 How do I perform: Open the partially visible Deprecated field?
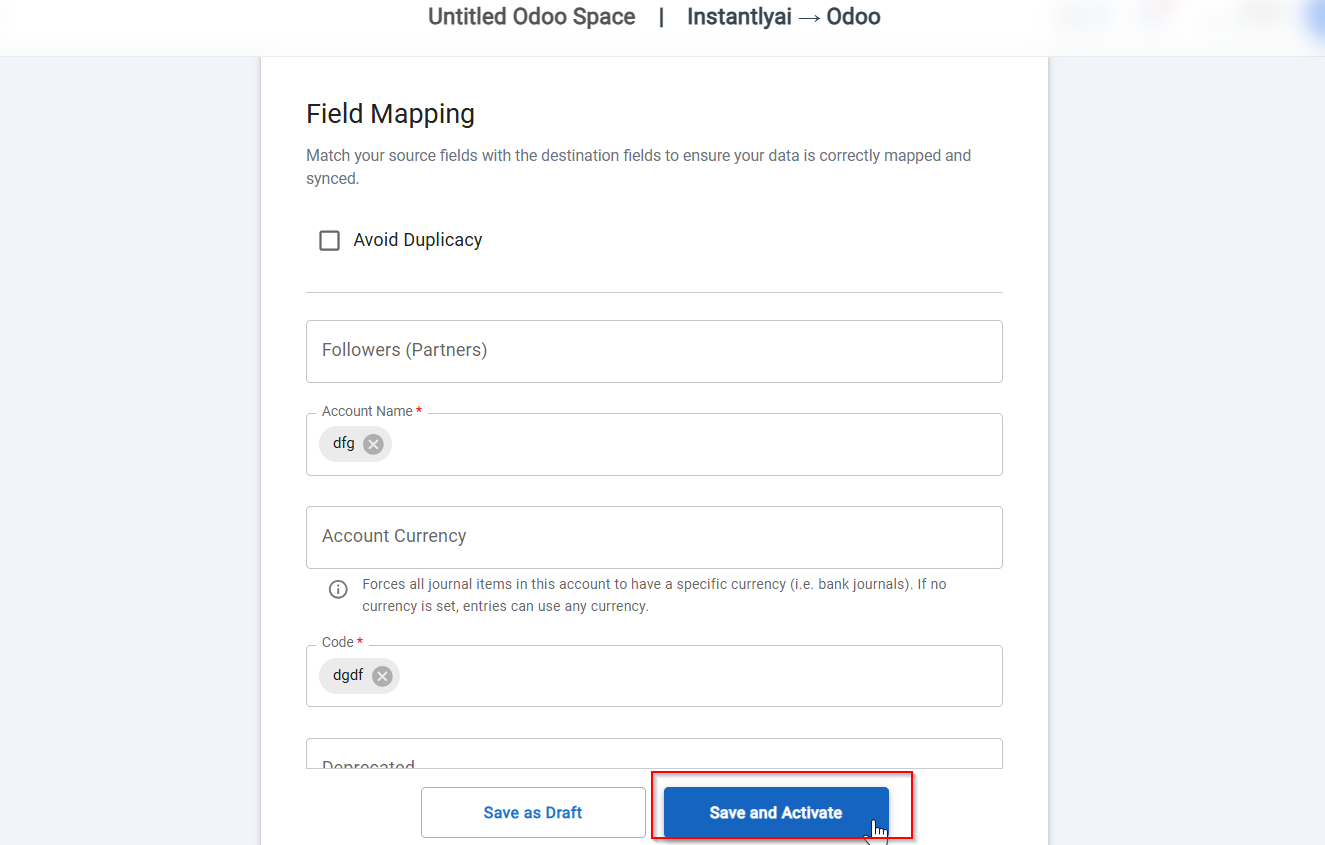click(x=654, y=756)
